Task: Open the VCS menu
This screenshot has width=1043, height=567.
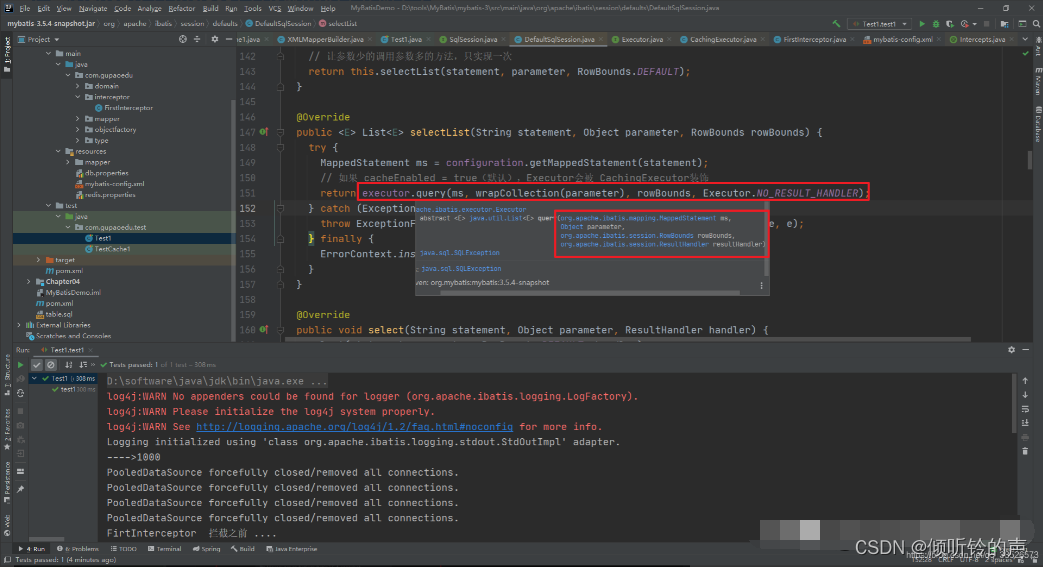Action: (x=274, y=8)
